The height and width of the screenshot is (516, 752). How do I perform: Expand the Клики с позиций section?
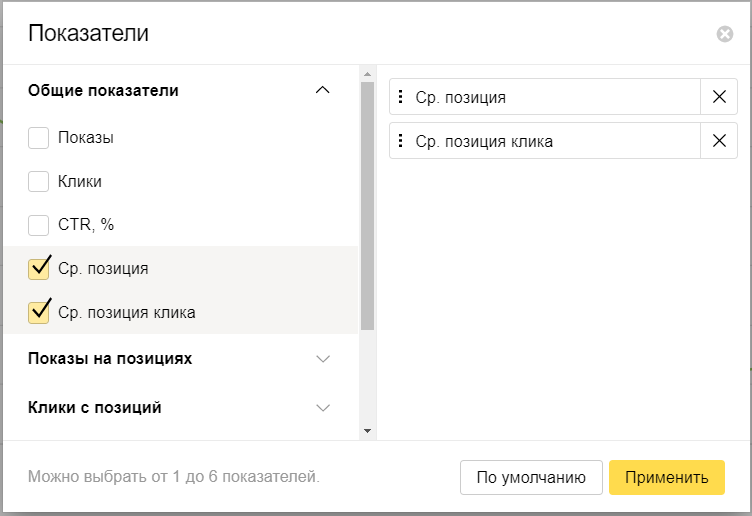click(323, 408)
